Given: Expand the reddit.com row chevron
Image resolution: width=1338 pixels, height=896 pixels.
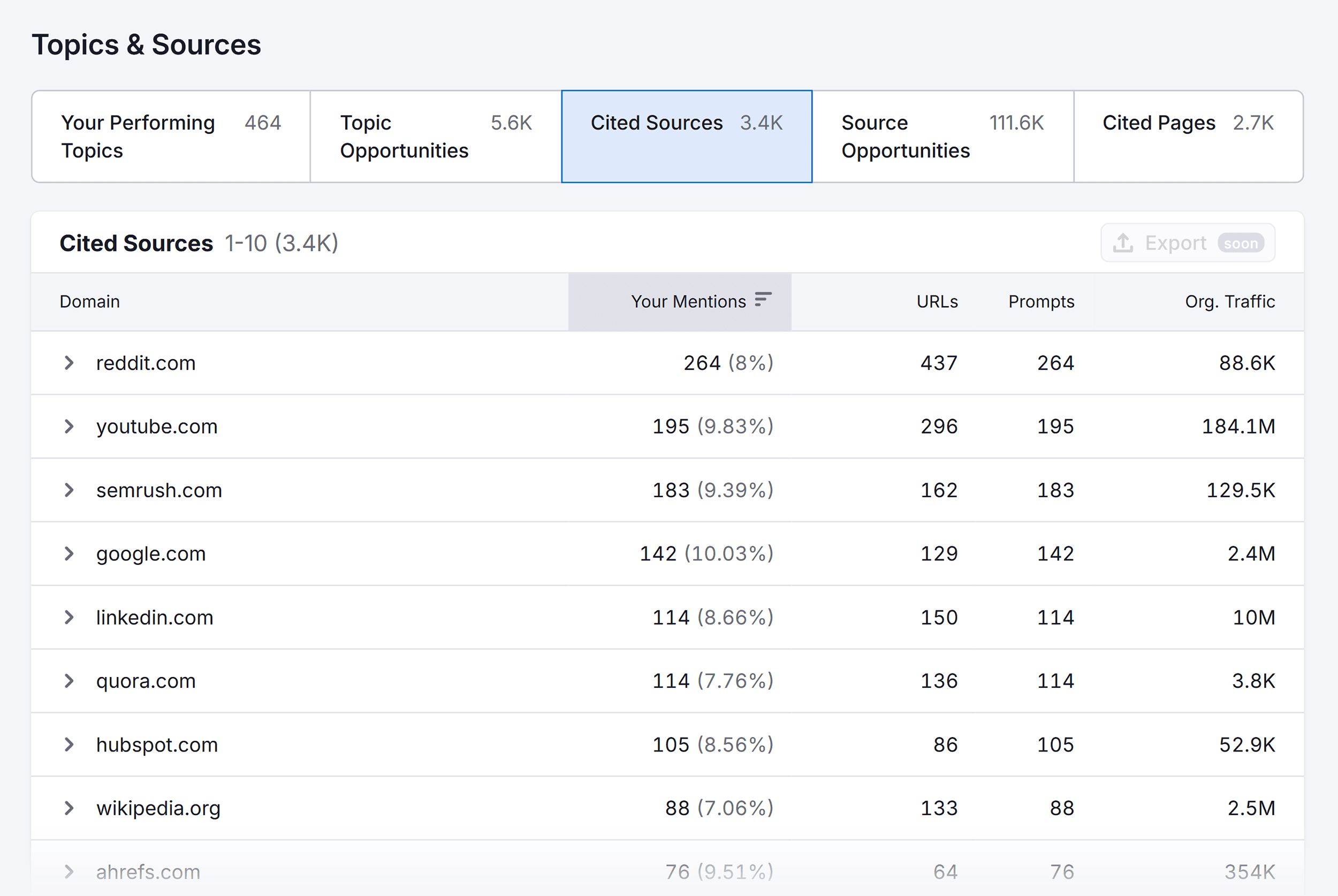Looking at the screenshot, I should click(x=69, y=362).
